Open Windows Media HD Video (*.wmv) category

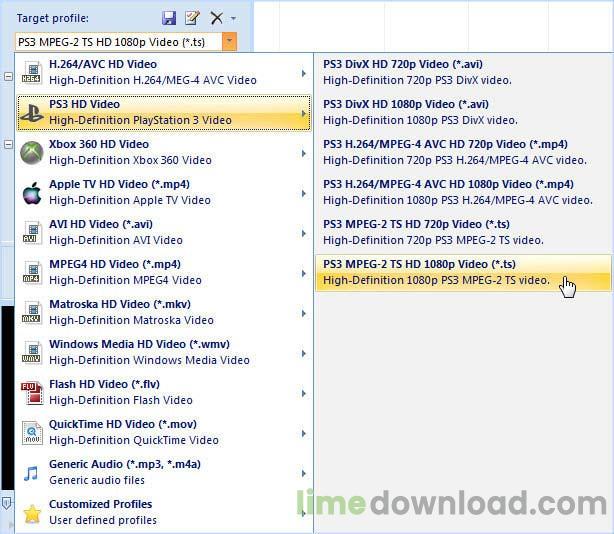(164, 353)
